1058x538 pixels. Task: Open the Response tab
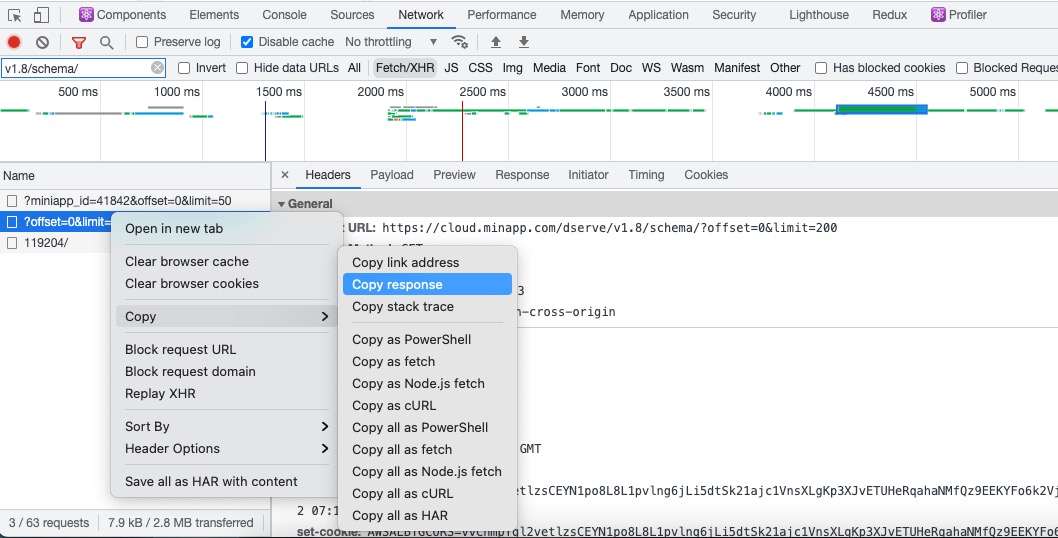pyautogui.click(x=522, y=175)
